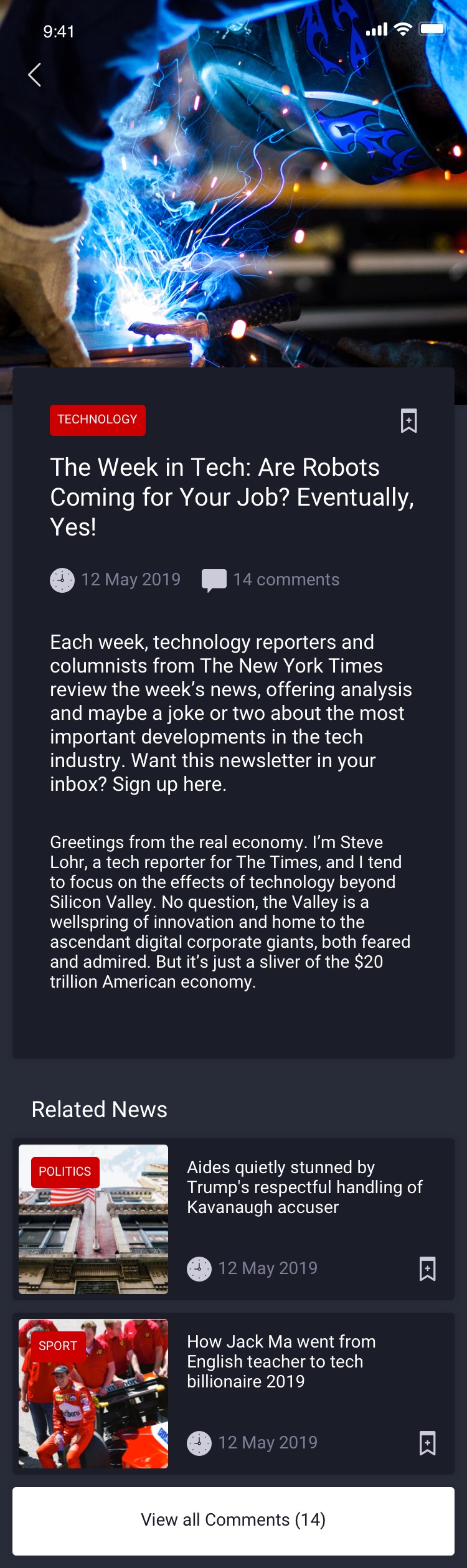Click clock icon on Jack Ma story

[199, 1443]
